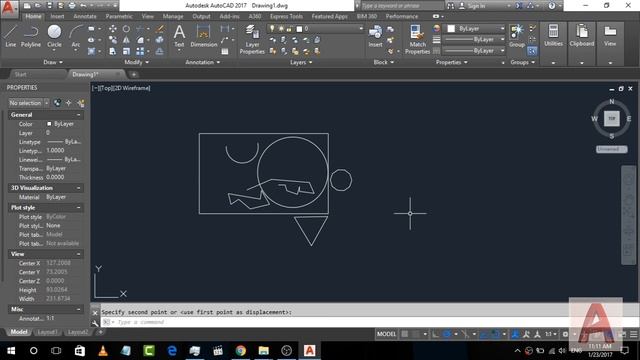This screenshot has width=640, height=360.
Task: Toggle object snap in status bar
Action: 495,334
